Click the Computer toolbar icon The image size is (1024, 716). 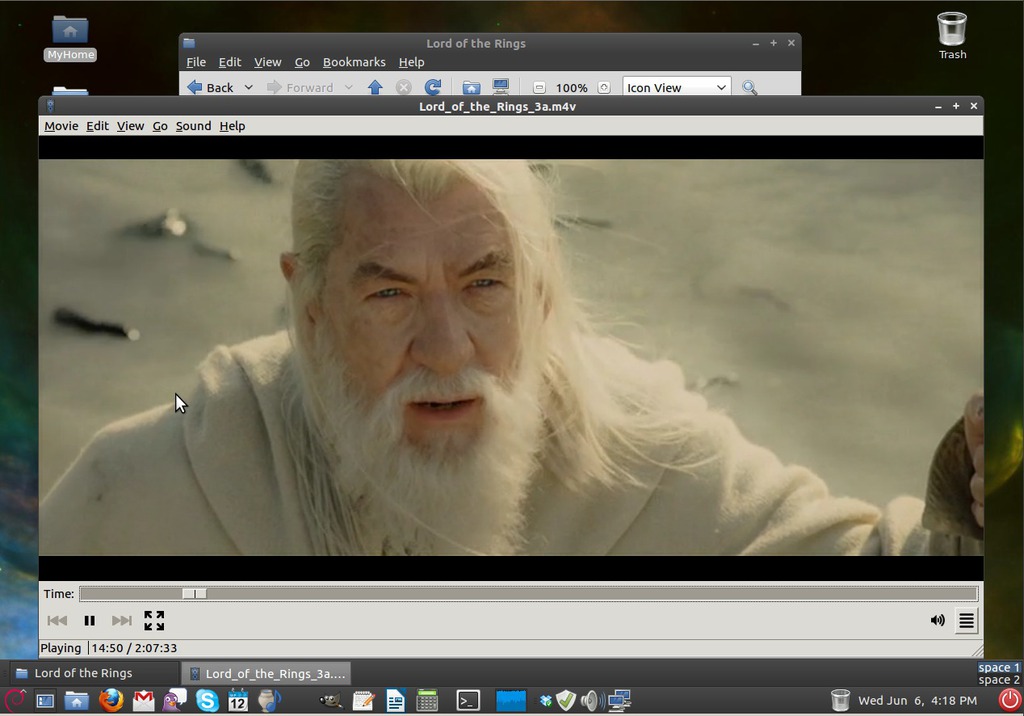click(501, 88)
